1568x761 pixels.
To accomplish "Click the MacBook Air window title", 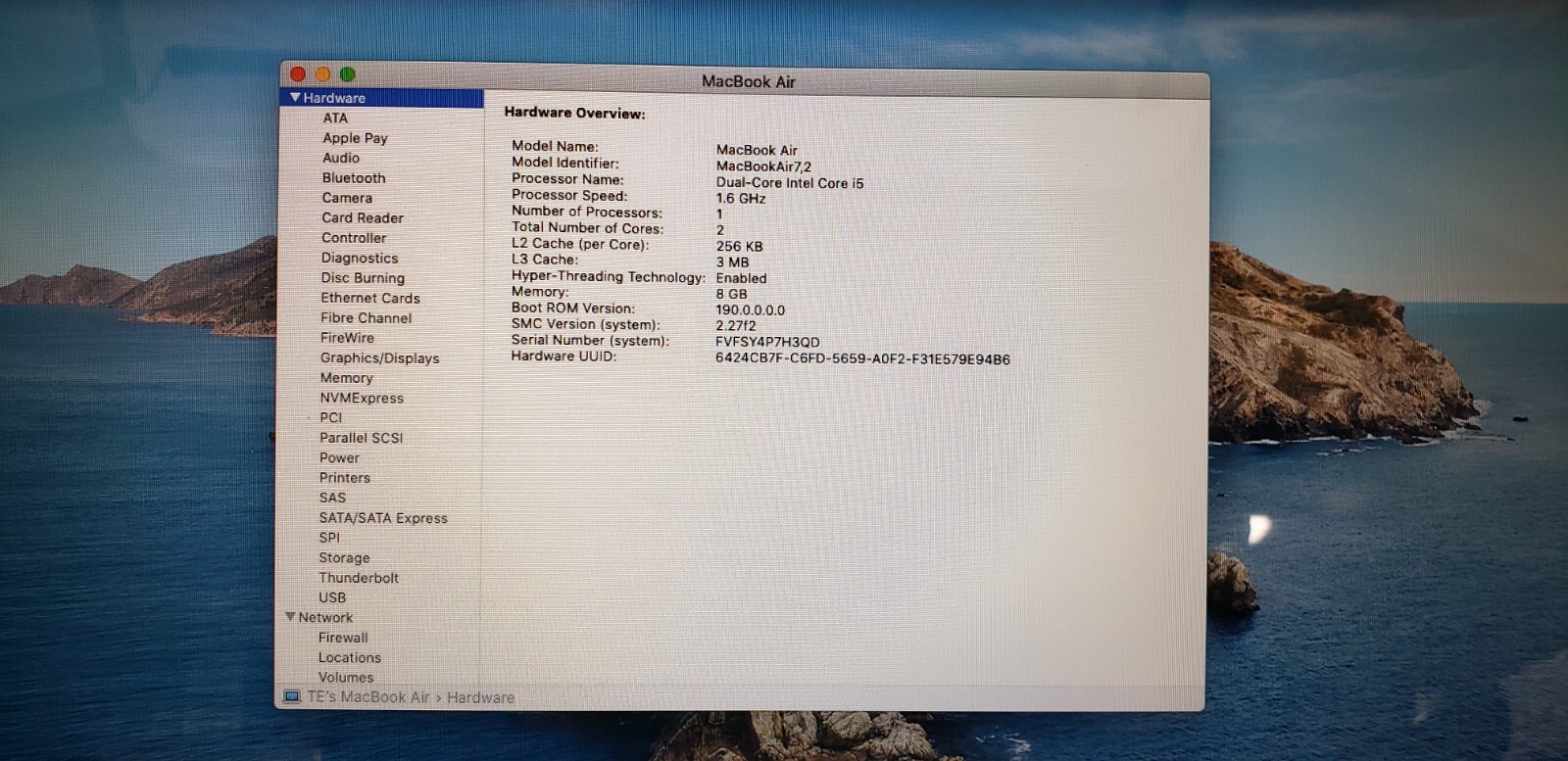I will pos(749,81).
